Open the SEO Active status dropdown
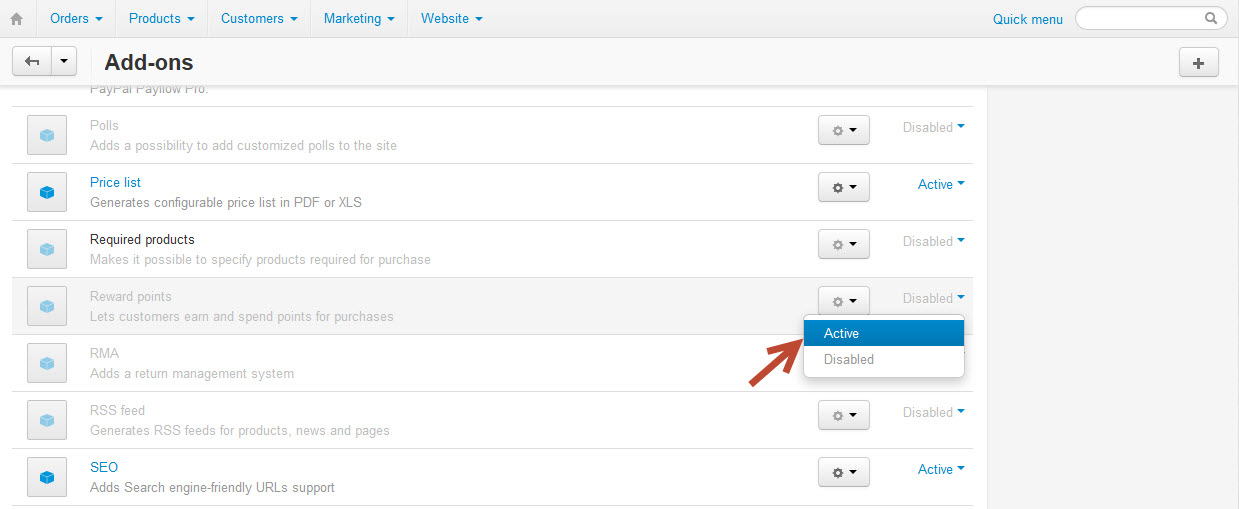Image resolution: width=1239 pixels, height=509 pixels. point(941,469)
